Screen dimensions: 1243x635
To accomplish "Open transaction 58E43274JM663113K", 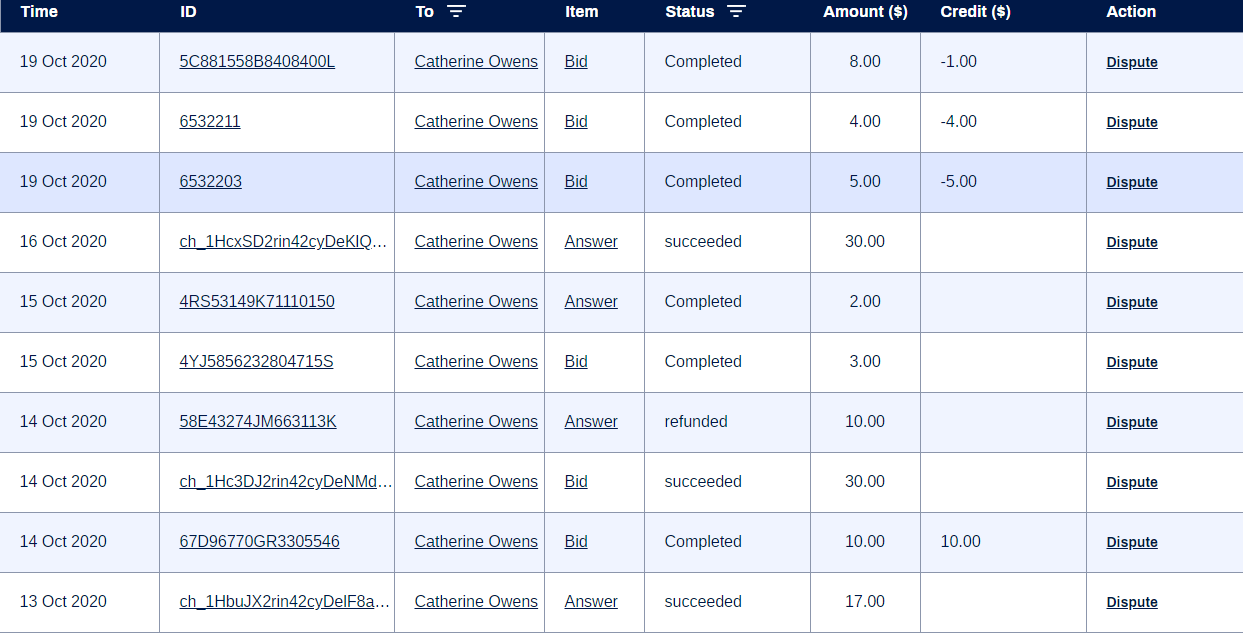I will [x=258, y=422].
